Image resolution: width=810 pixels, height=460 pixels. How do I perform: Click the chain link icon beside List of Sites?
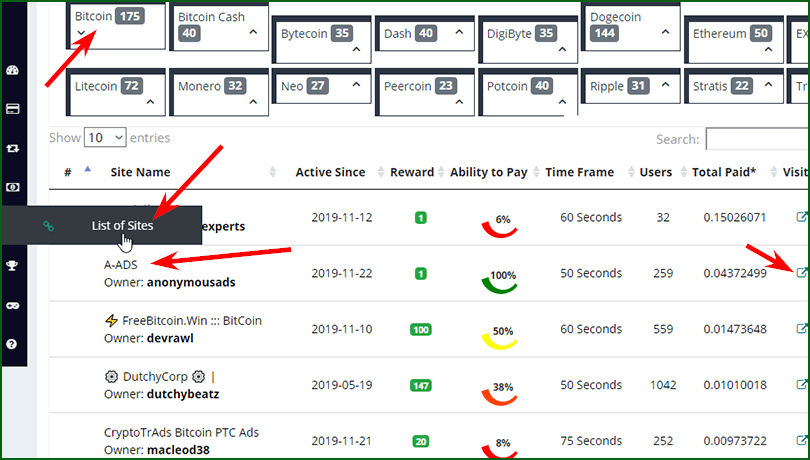pyautogui.click(x=49, y=225)
